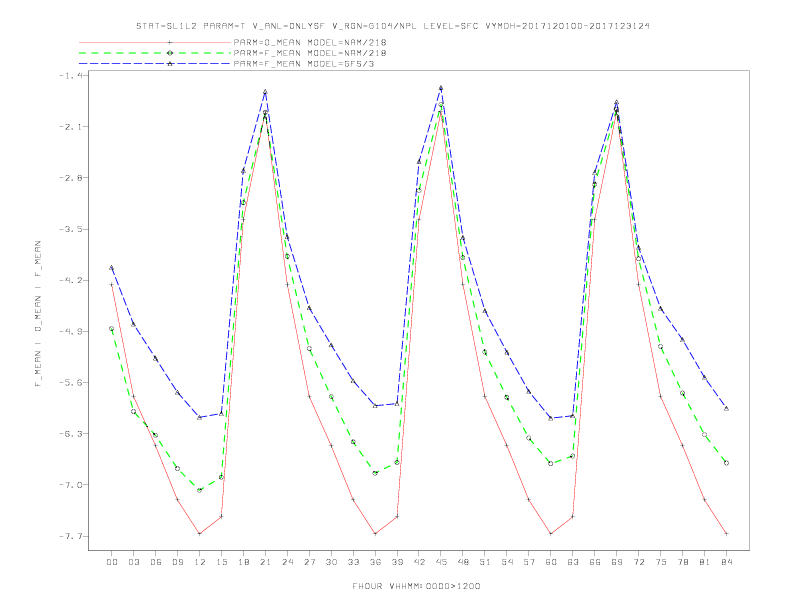Click forecast hour tick label 12
Screen dimensions: 792x612
click(x=200, y=562)
